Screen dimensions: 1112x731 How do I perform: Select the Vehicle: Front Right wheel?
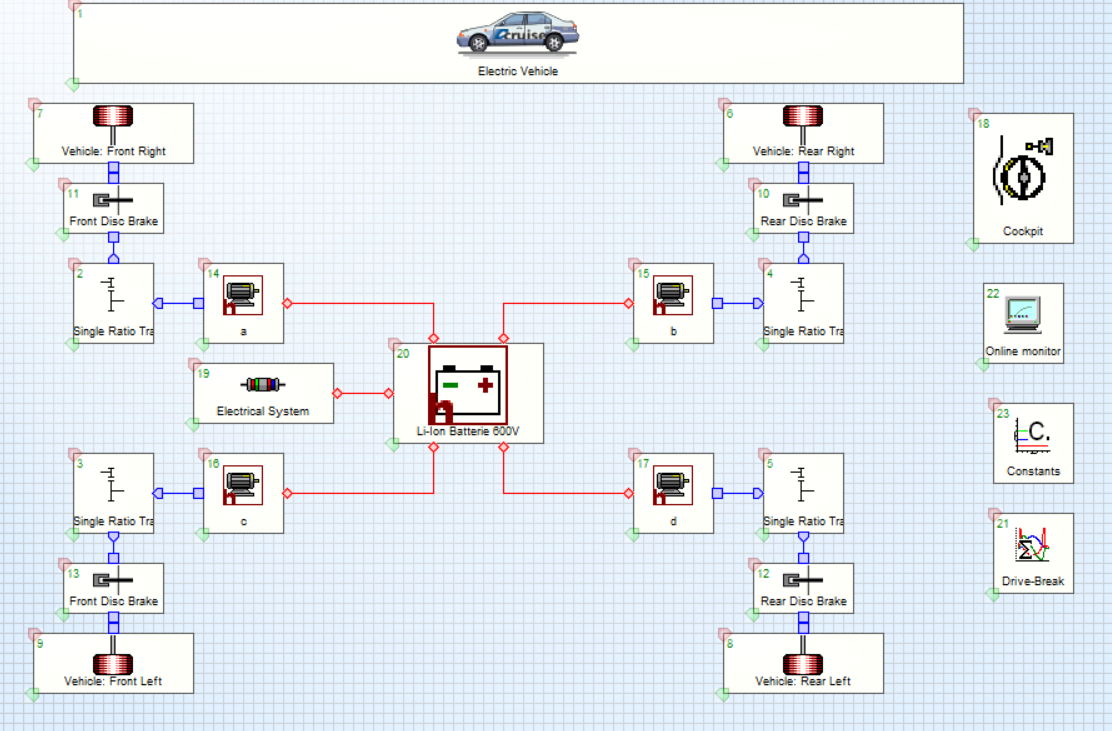(113, 118)
